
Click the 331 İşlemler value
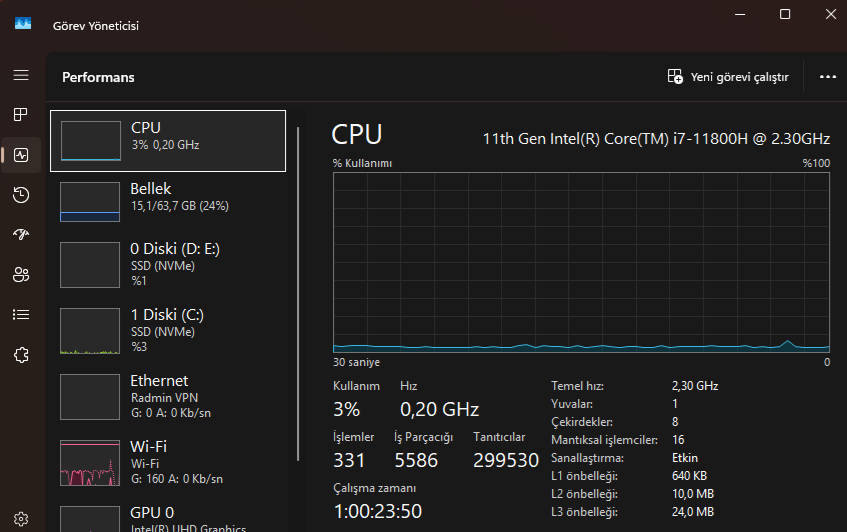click(x=349, y=460)
